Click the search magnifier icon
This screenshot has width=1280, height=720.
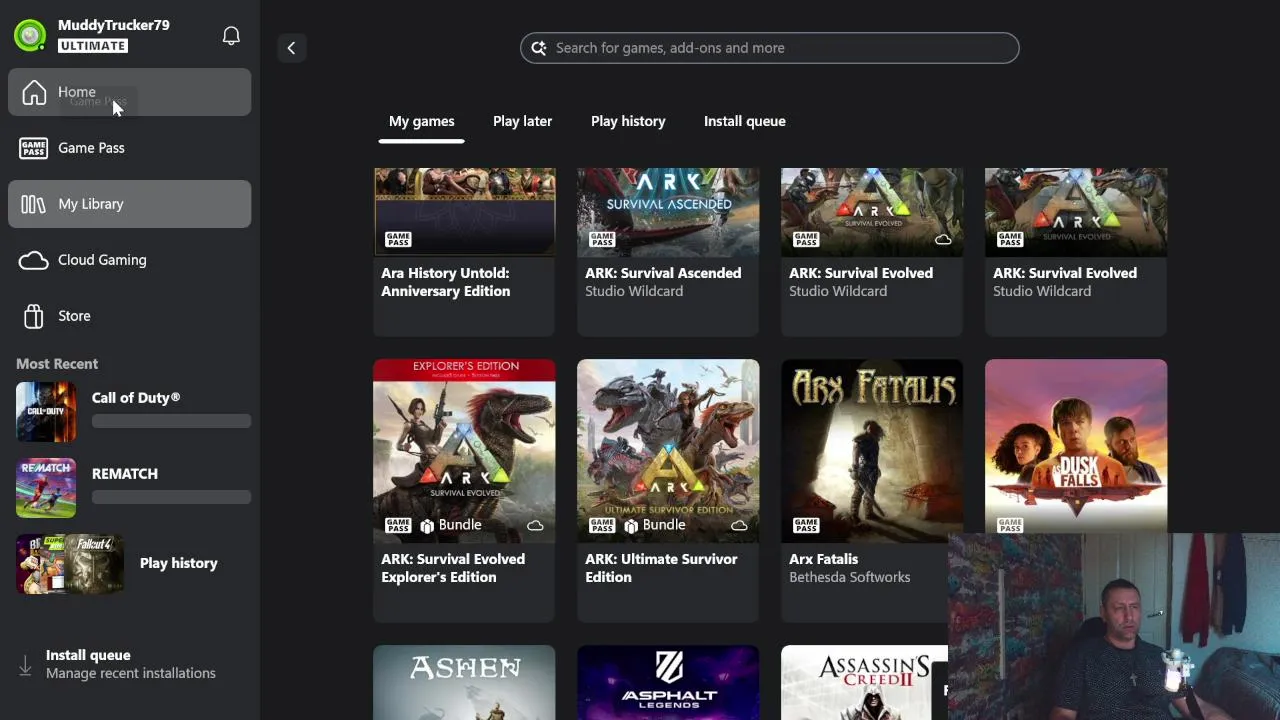click(539, 48)
